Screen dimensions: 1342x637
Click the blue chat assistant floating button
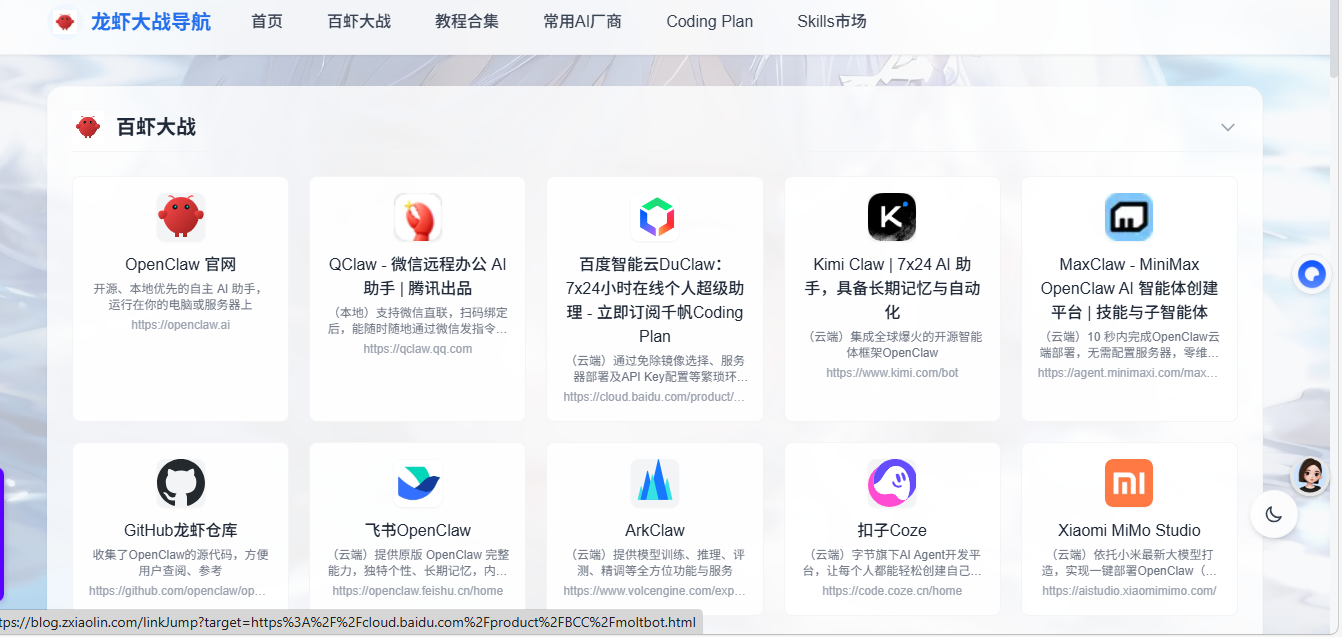pos(1311,274)
